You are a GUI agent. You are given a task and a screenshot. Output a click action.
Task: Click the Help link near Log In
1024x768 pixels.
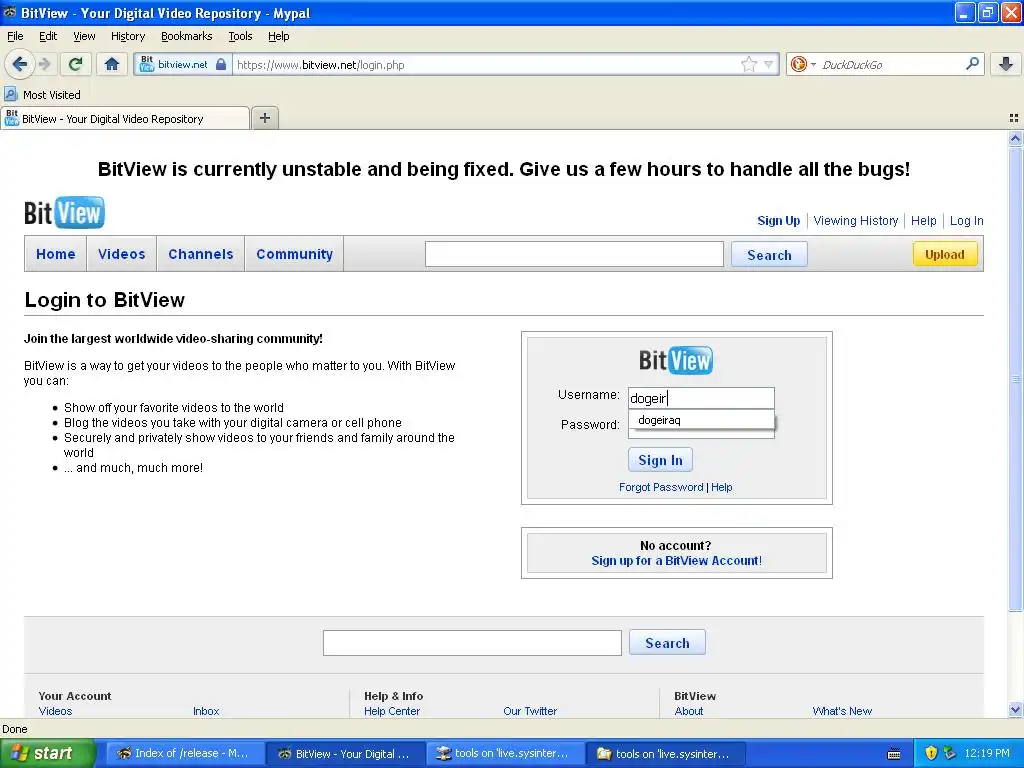pos(923,221)
